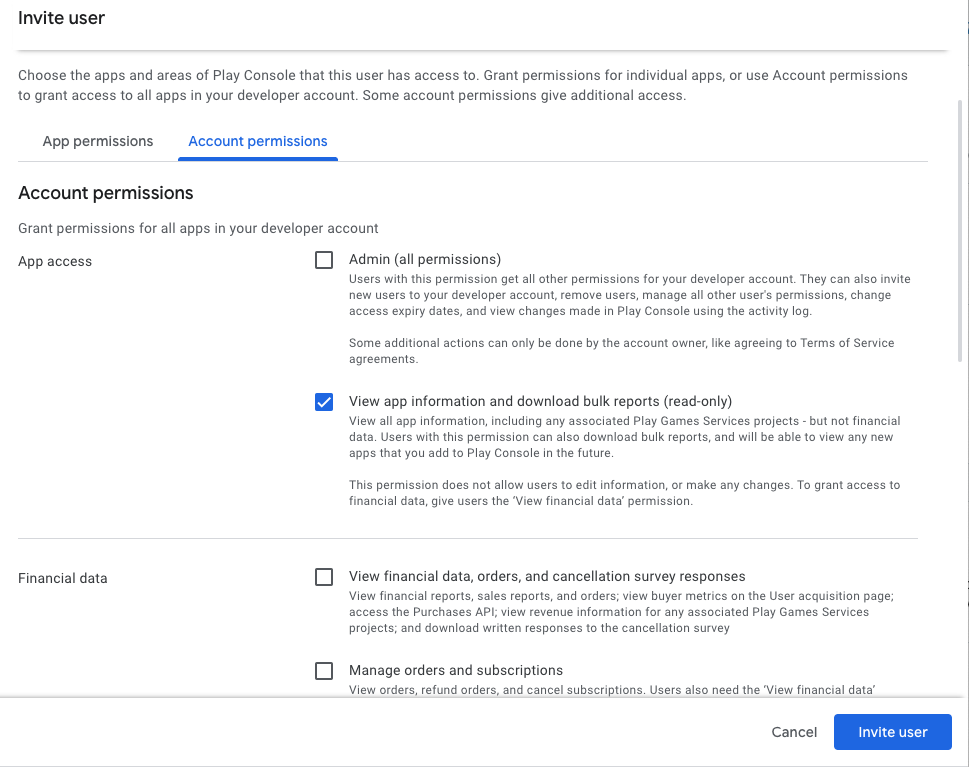
Task: Click 'Users with this permission get all' description
Action: coord(629,295)
